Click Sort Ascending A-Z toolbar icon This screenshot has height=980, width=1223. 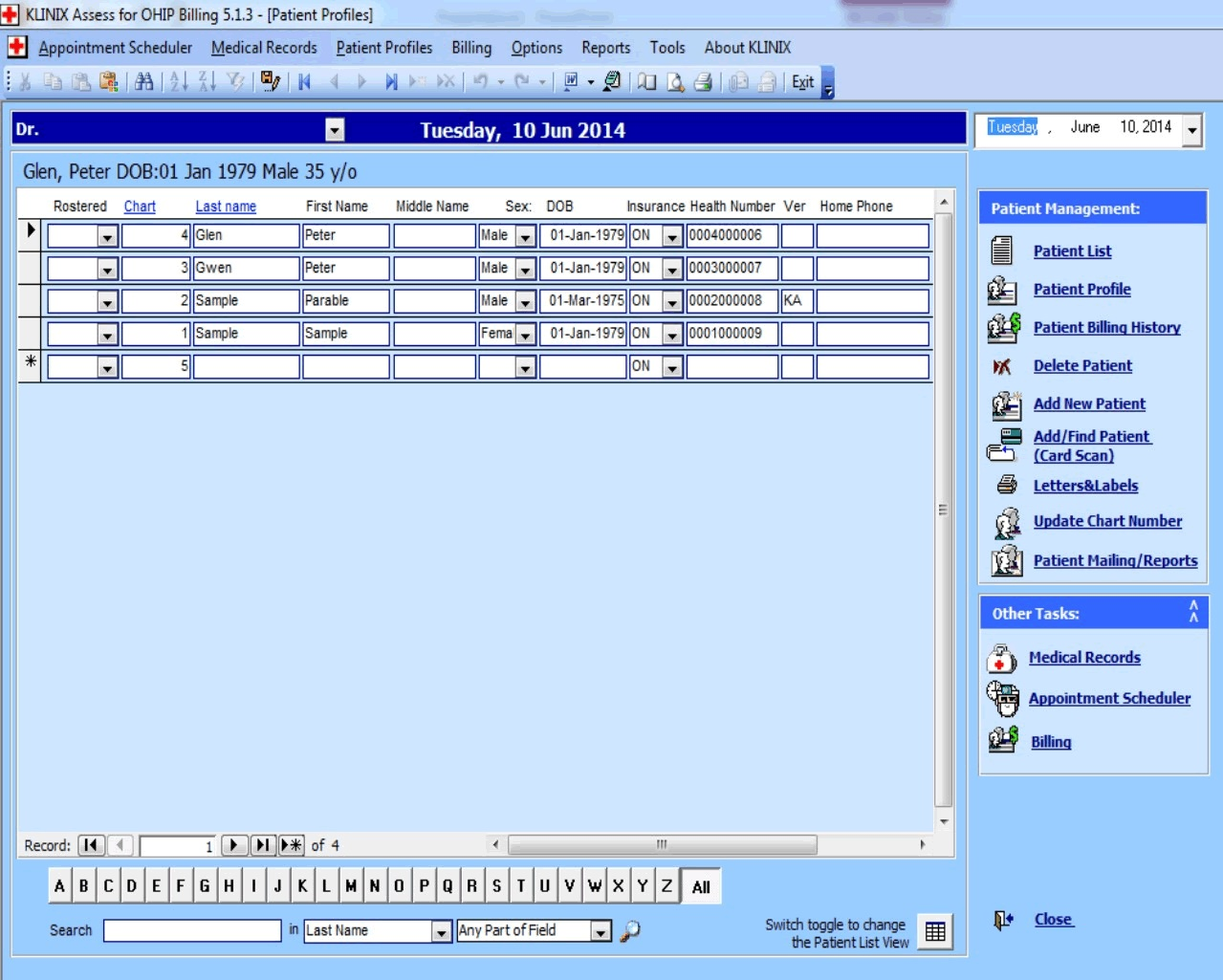click(179, 82)
